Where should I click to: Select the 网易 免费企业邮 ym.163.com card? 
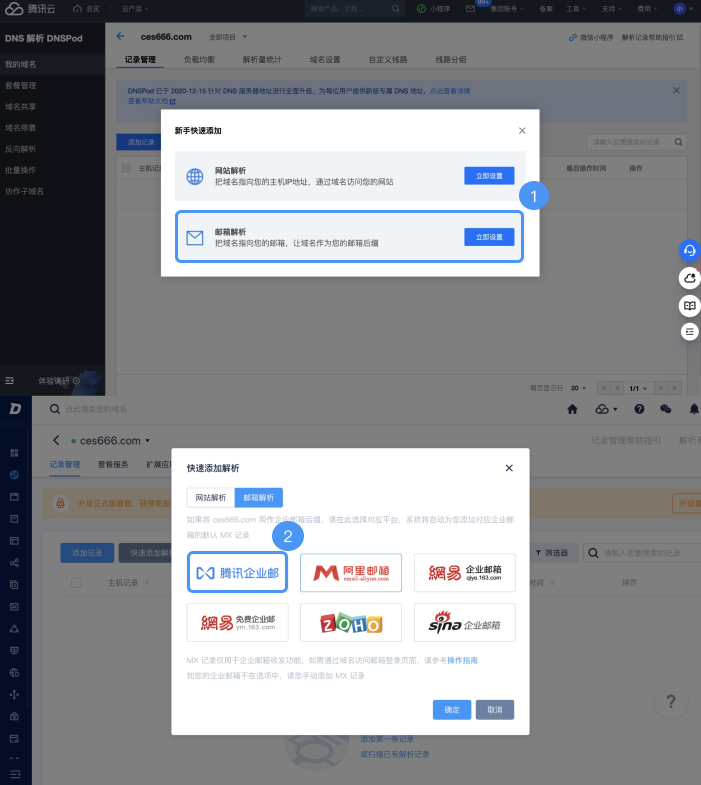[x=237, y=622]
